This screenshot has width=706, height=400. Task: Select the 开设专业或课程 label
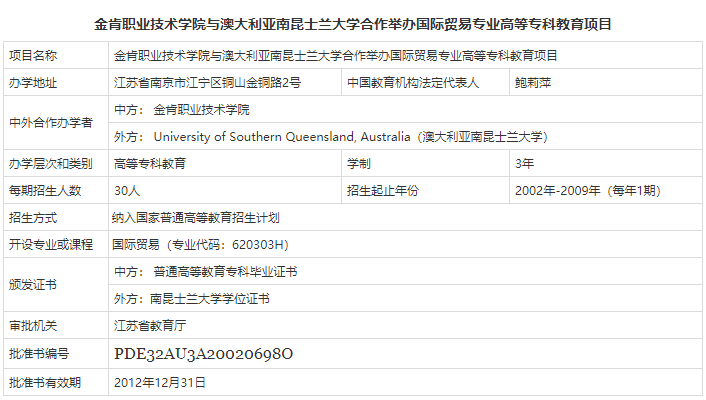[50, 244]
